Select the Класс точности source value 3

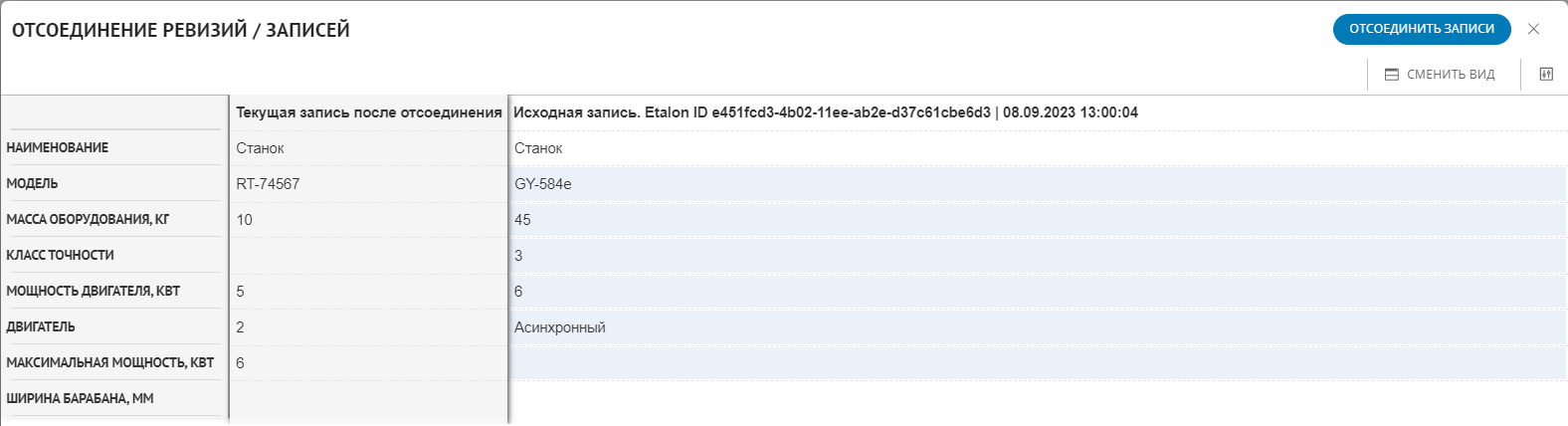(518, 256)
